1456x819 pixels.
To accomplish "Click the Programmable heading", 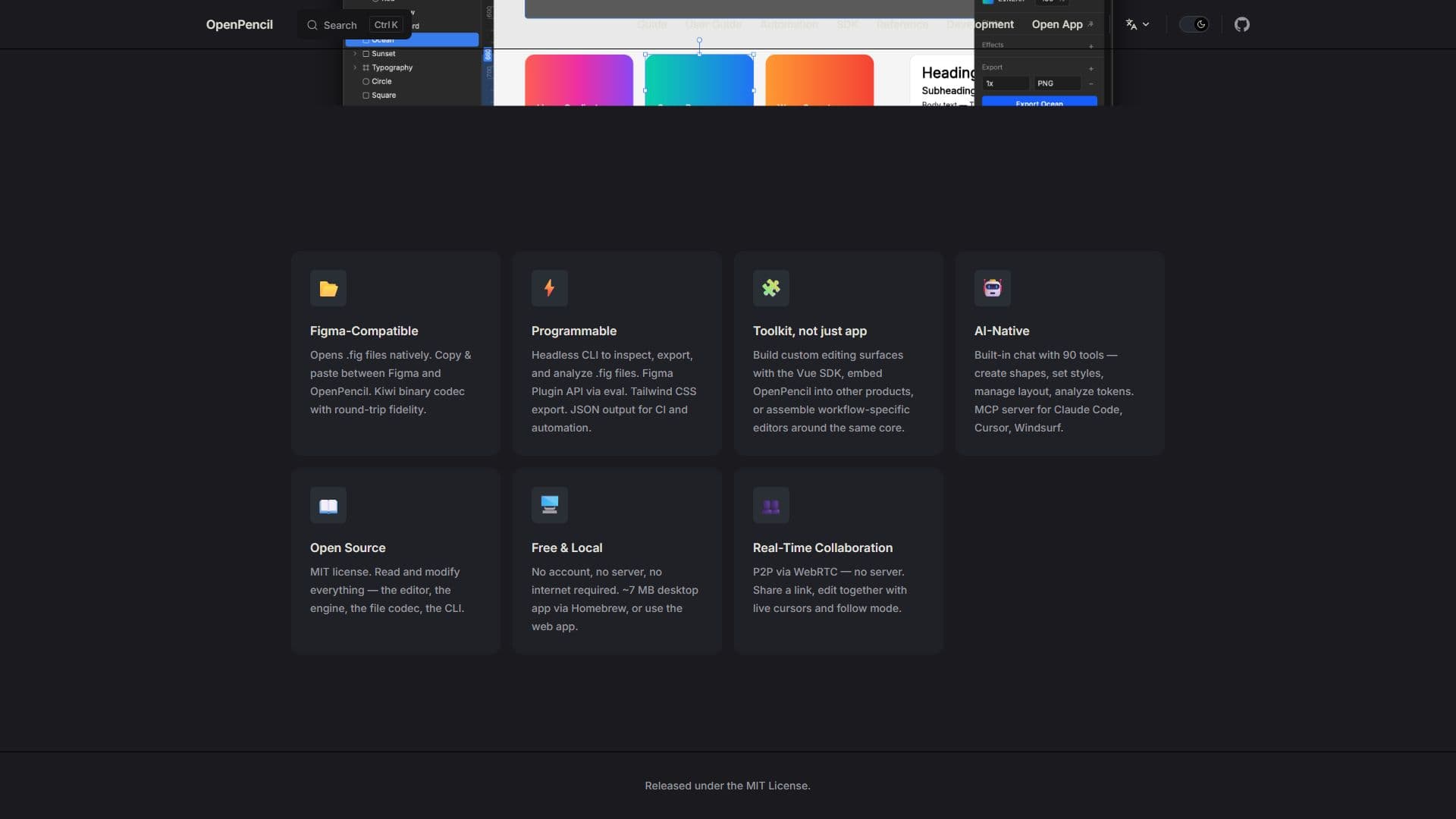I will click(x=573, y=331).
